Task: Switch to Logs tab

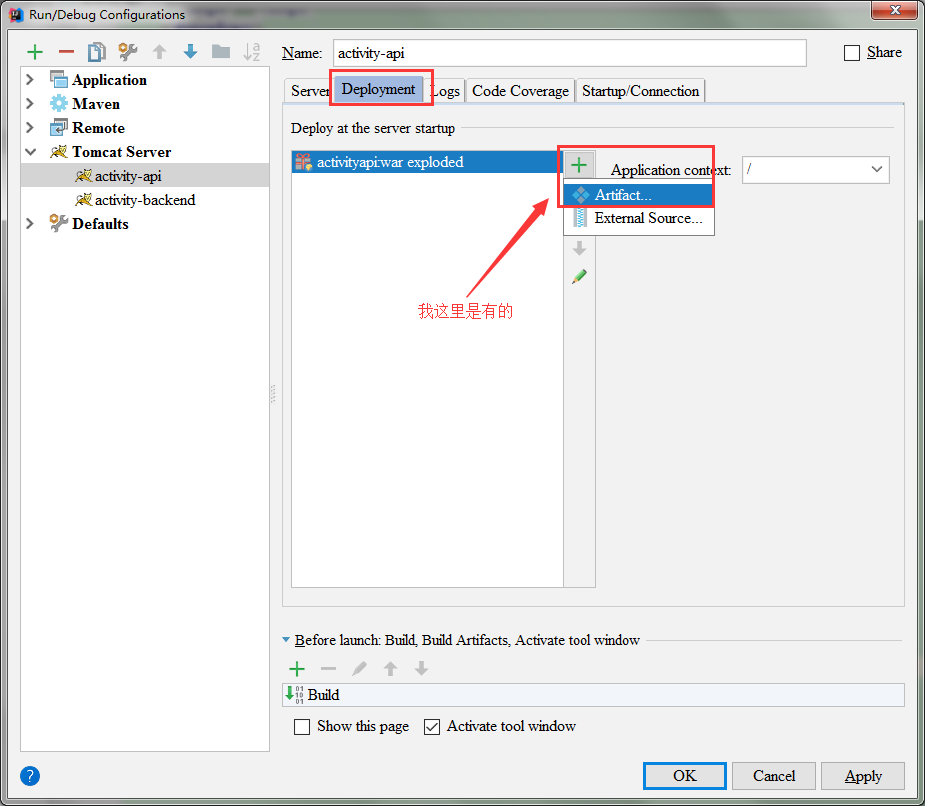Action: tap(447, 91)
